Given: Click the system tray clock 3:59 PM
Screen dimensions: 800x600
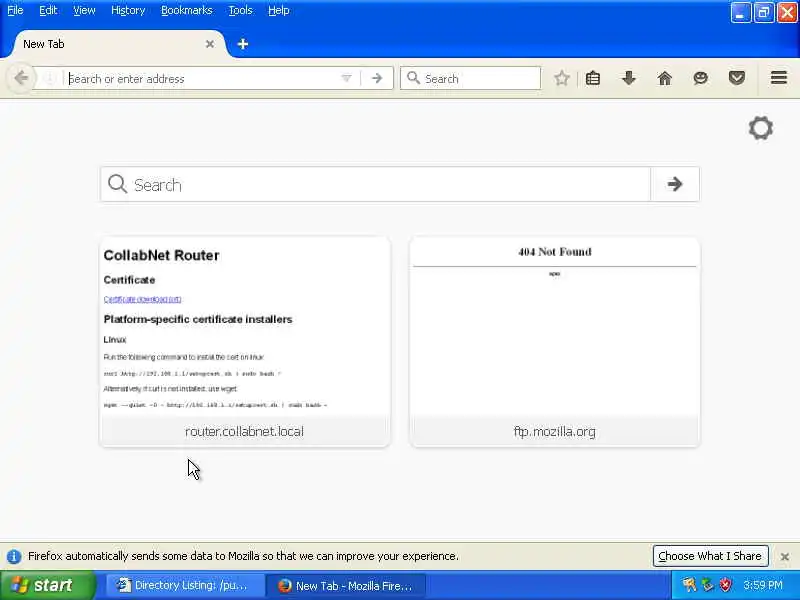Looking at the screenshot, I should (763, 585).
